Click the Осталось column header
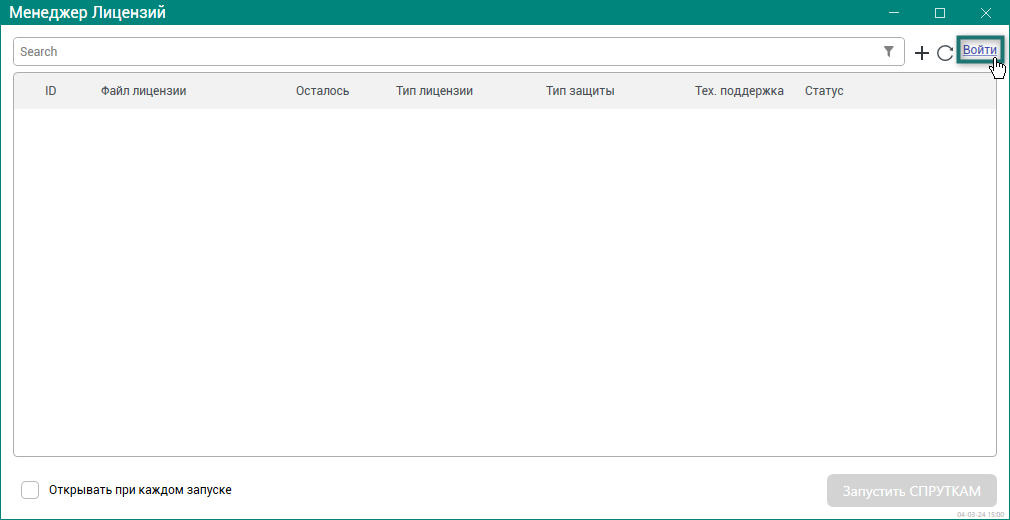This screenshot has width=1010, height=520. pos(322,91)
